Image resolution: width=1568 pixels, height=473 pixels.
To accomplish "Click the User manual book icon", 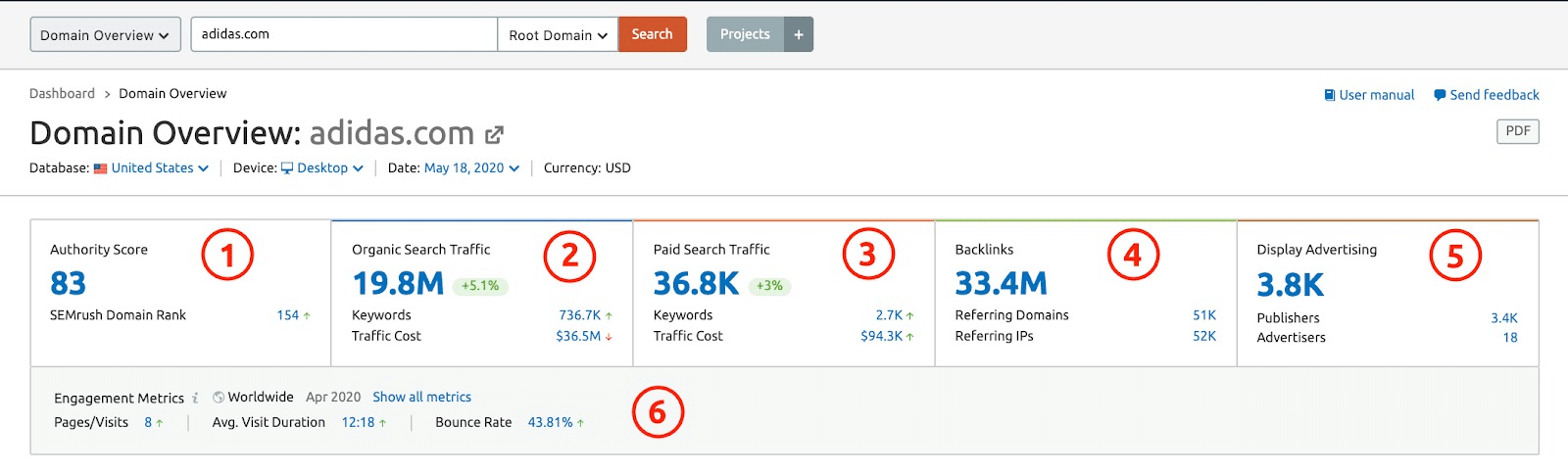I will [1330, 95].
